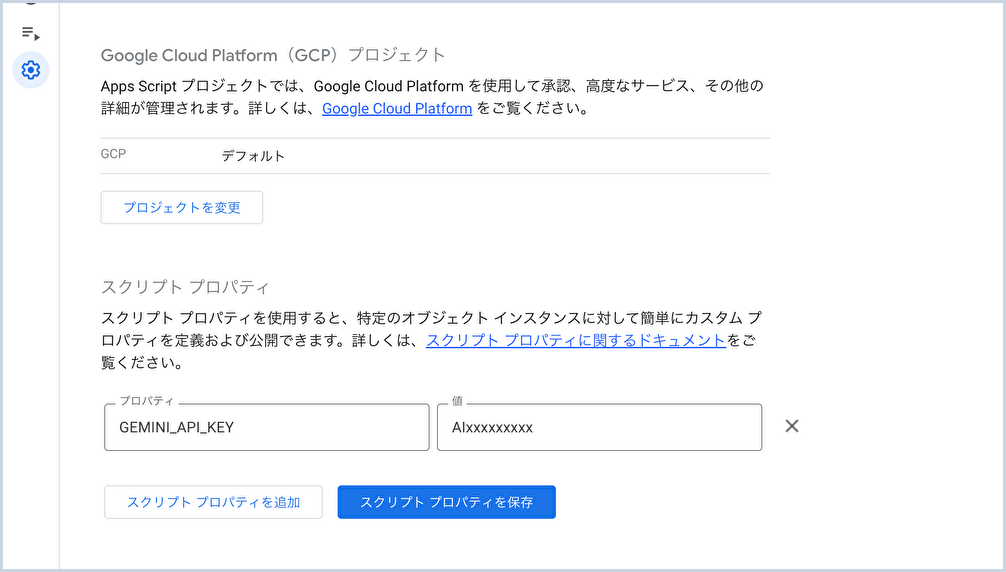Click the をご覧ください text after GCP link
The width and height of the screenshot is (1006, 572).
(x=533, y=108)
